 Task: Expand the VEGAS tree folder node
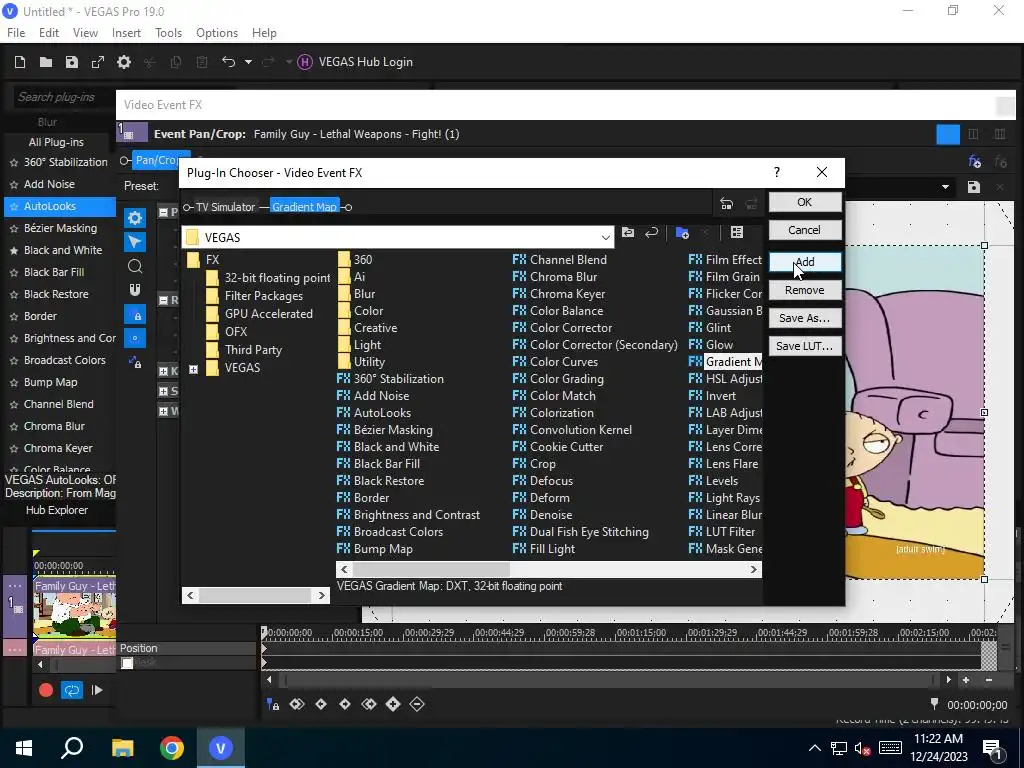193,370
